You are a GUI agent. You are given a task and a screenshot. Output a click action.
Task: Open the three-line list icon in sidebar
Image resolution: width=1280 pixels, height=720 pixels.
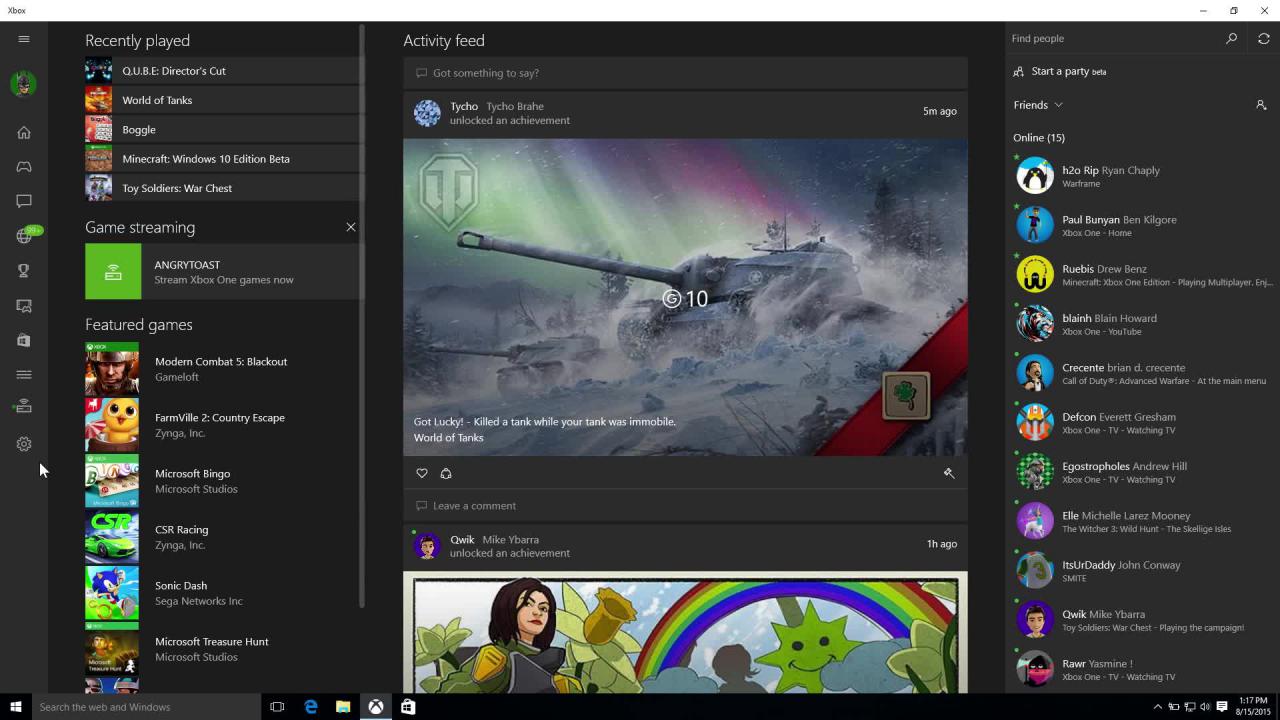point(24,375)
